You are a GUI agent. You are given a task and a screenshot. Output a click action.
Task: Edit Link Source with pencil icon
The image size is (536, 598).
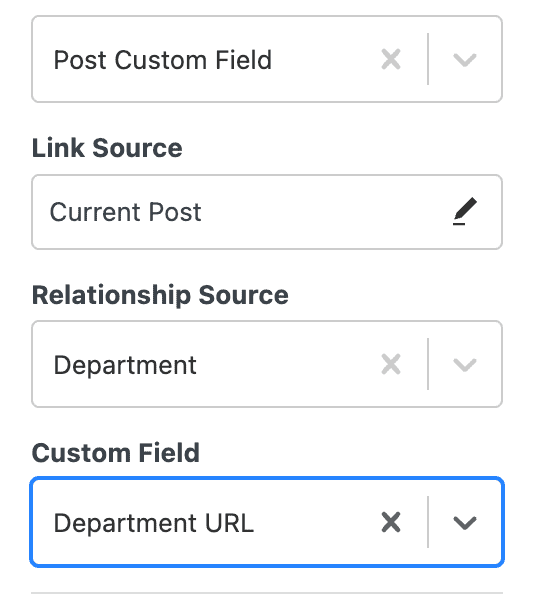[x=465, y=211]
